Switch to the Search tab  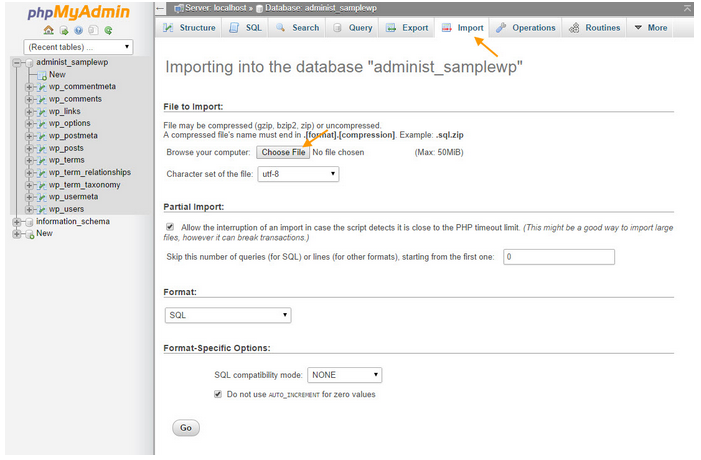pos(297,28)
